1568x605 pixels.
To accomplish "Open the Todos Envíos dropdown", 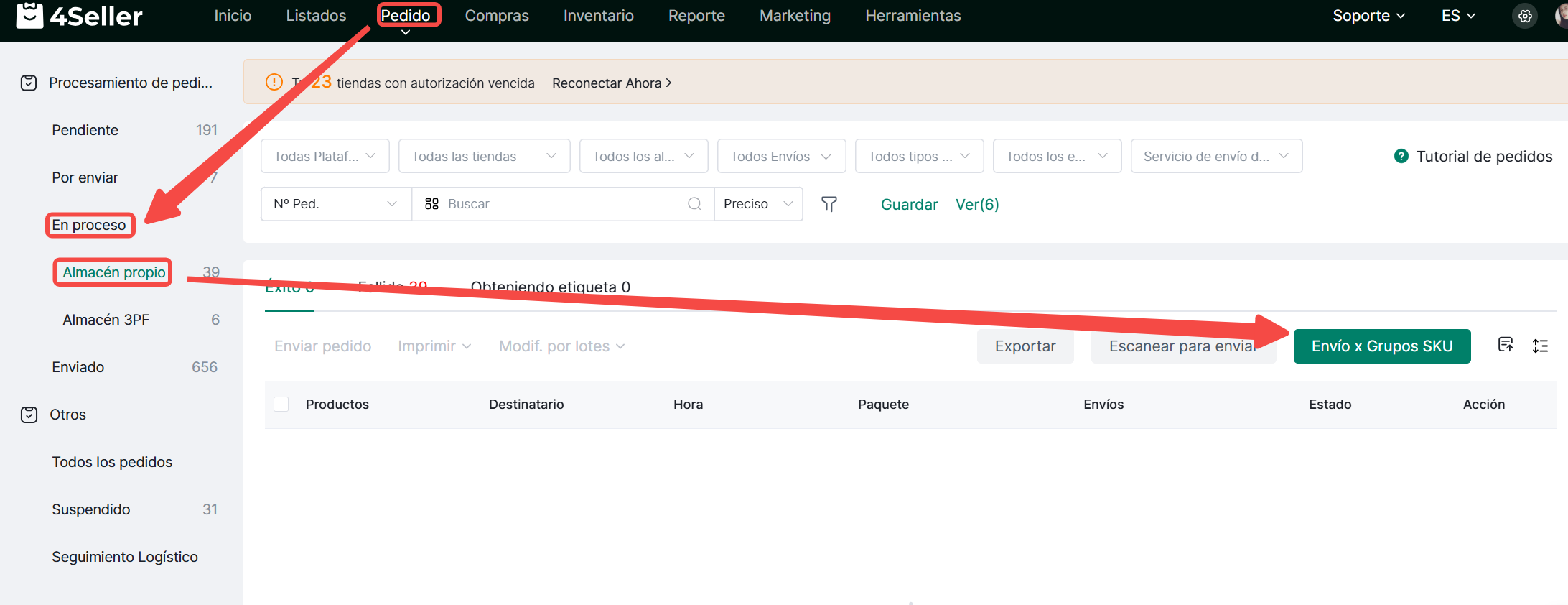I will pos(781,156).
